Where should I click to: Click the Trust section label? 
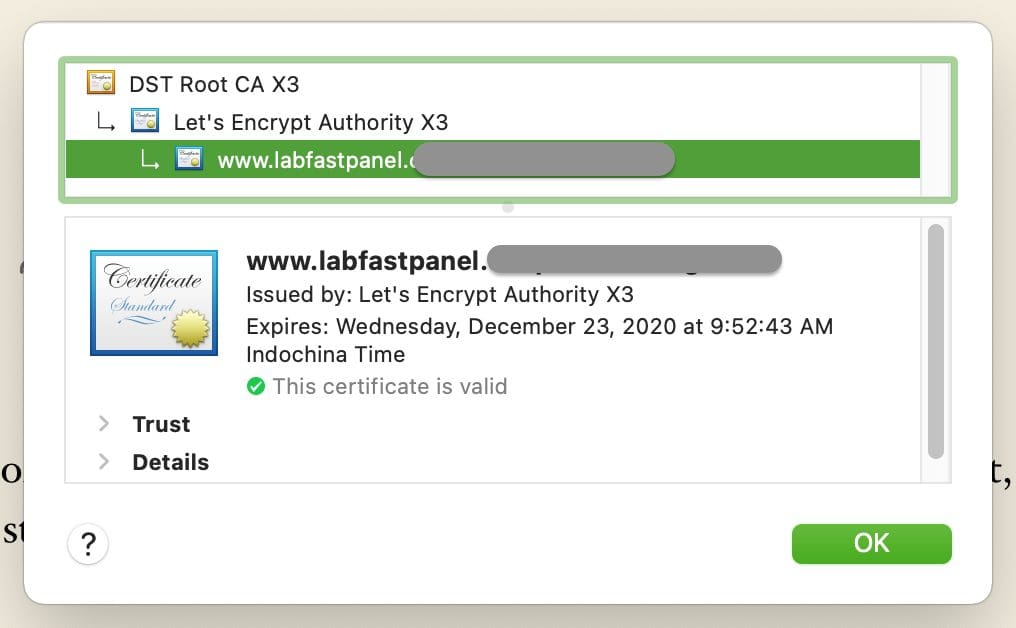[161, 424]
